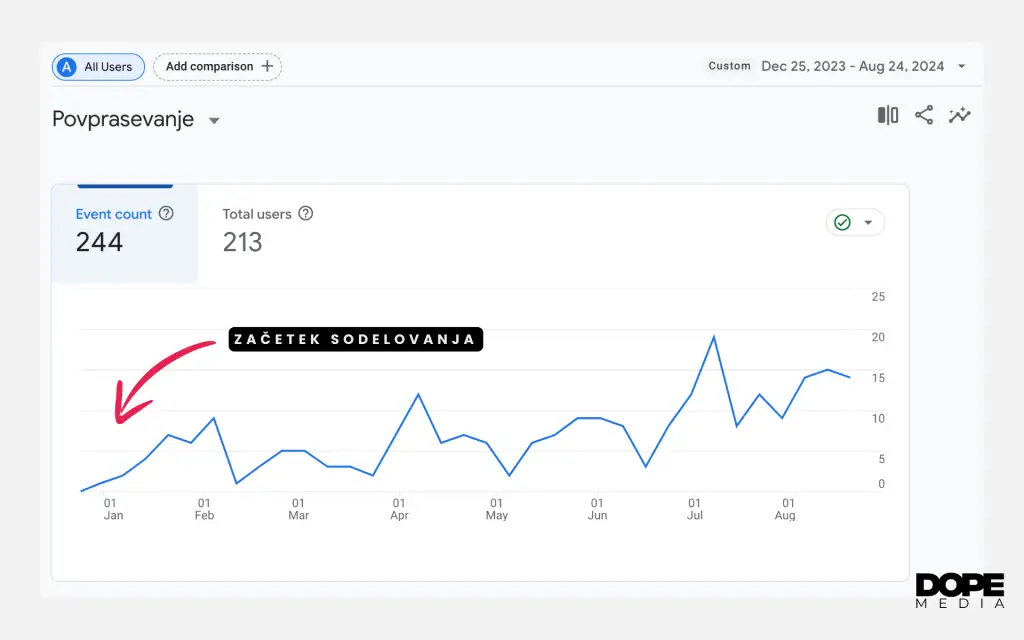The height and width of the screenshot is (640, 1024).
Task: Open the Insights sparkline icon
Action: (959, 116)
